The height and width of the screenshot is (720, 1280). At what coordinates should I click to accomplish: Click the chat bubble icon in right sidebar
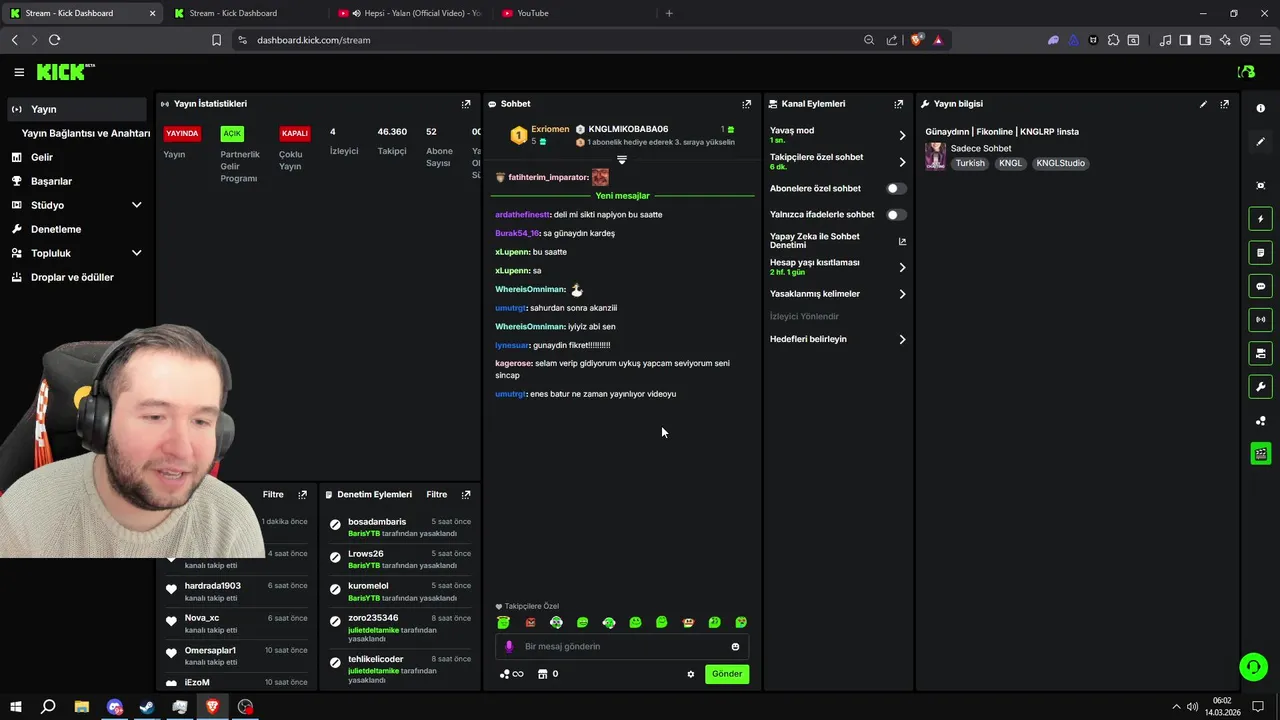click(1260, 286)
